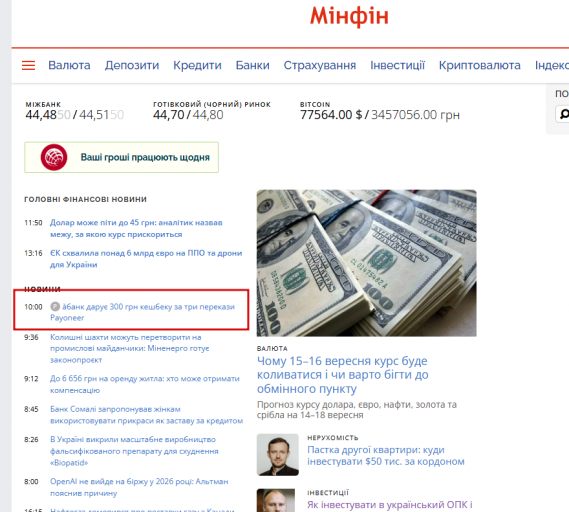Open the news OpenAI не вийде на біржу
569x512 pixels.
coord(139,487)
